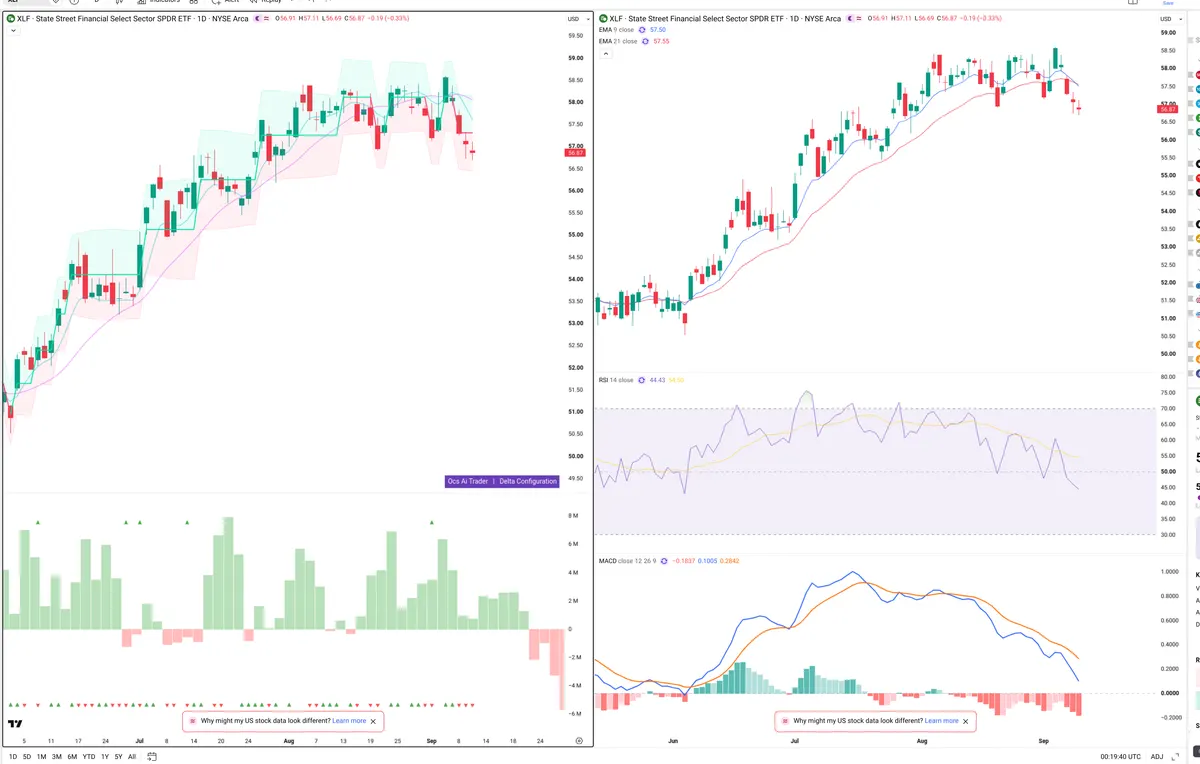Image resolution: width=1200 pixels, height=764 pixels.
Task: Click the Delta Configuration label
Action: click(528, 481)
